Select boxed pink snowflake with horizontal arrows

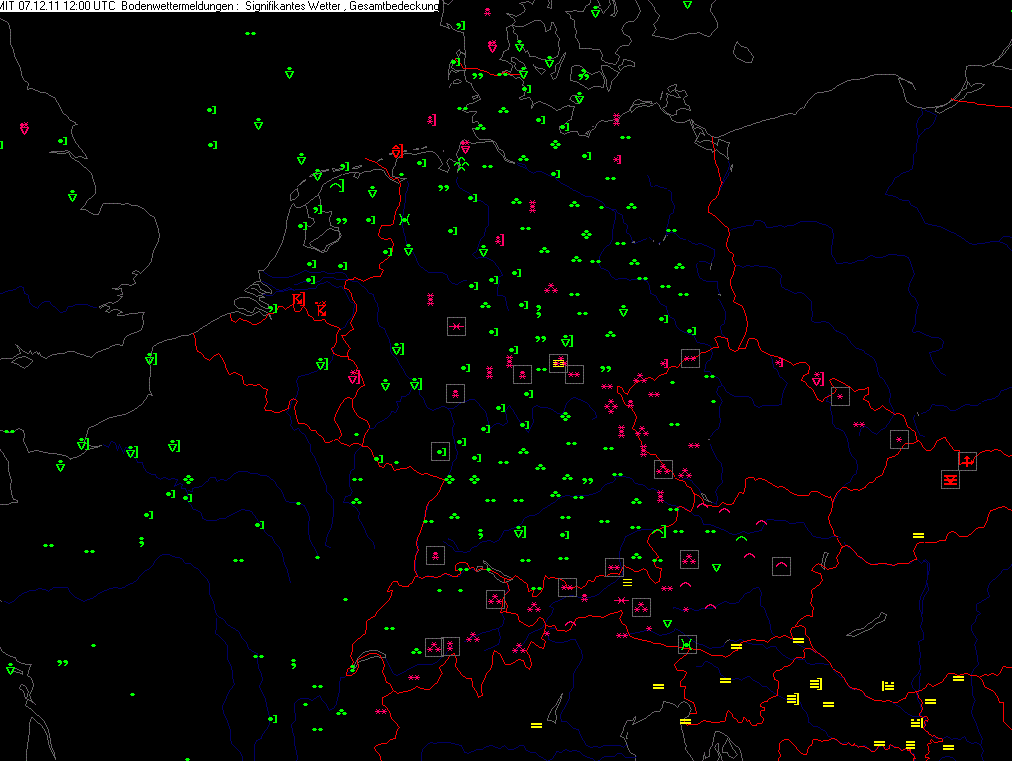(456, 326)
